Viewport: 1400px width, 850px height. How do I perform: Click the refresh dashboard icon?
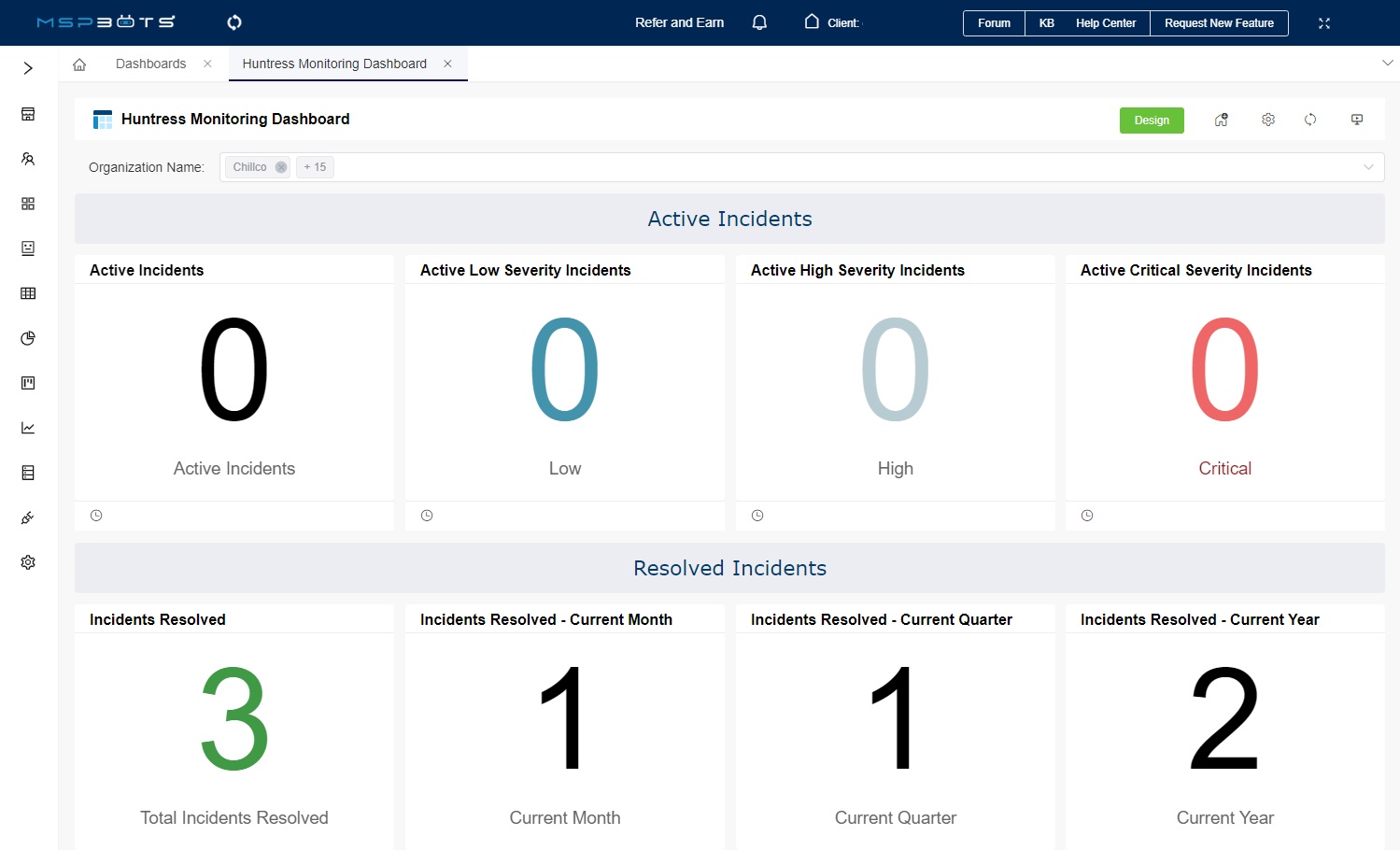[1310, 120]
